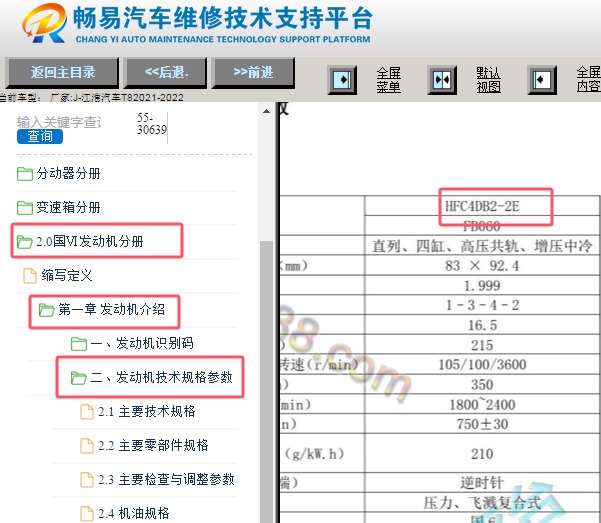Click the document icon of 2.1 主要技术规格
The width and height of the screenshot is (601, 523).
pyautogui.click(x=87, y=412)
